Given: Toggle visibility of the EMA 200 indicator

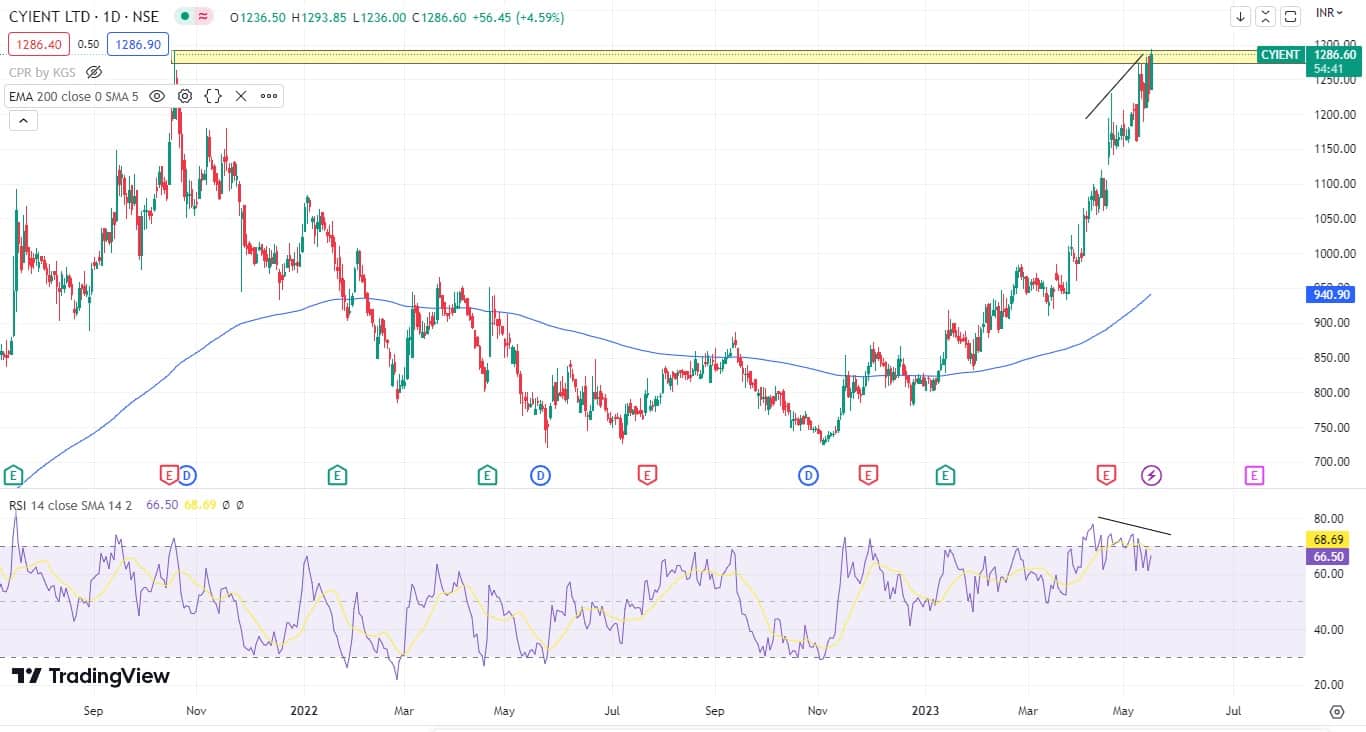Looking at the screenshot, I should (157, 96).
